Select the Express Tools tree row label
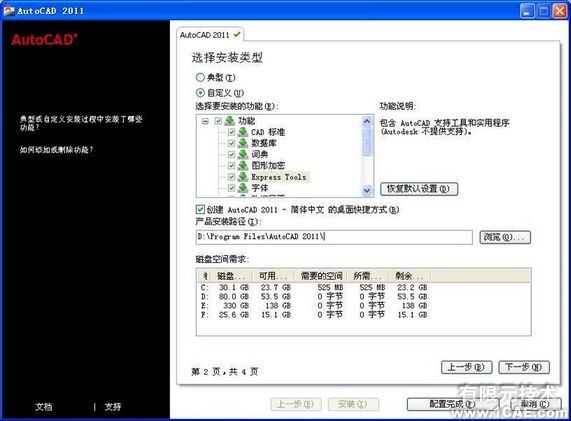Screen dimensions: 571x421 (x=279, y=177)
